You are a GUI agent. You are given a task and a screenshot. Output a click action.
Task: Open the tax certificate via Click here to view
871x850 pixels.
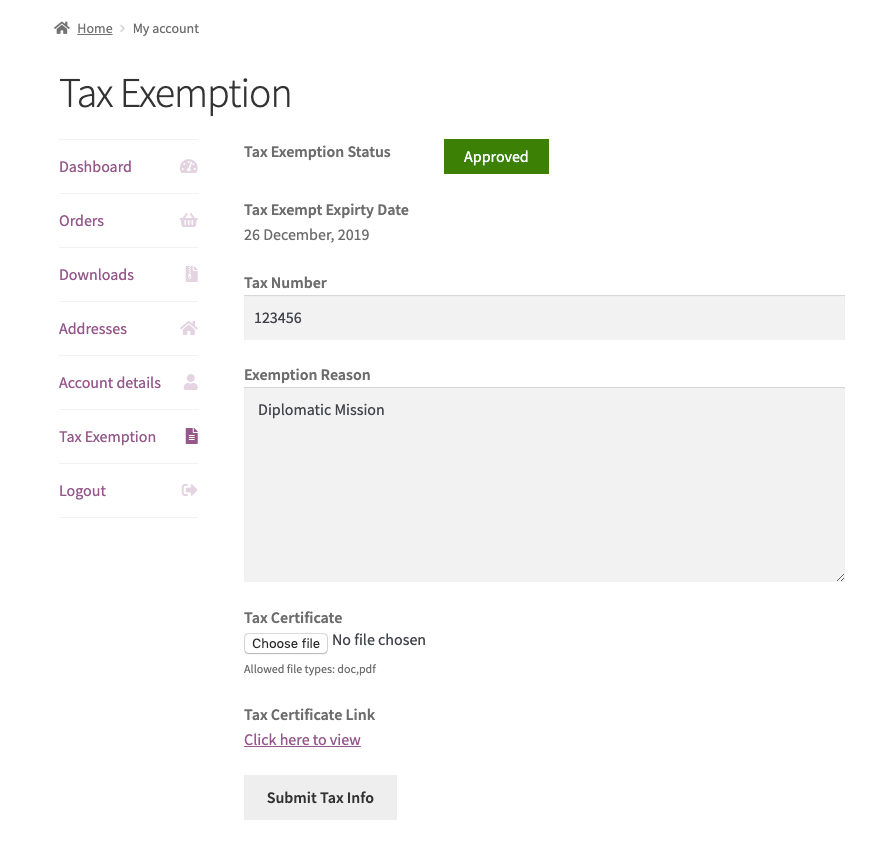302,739
